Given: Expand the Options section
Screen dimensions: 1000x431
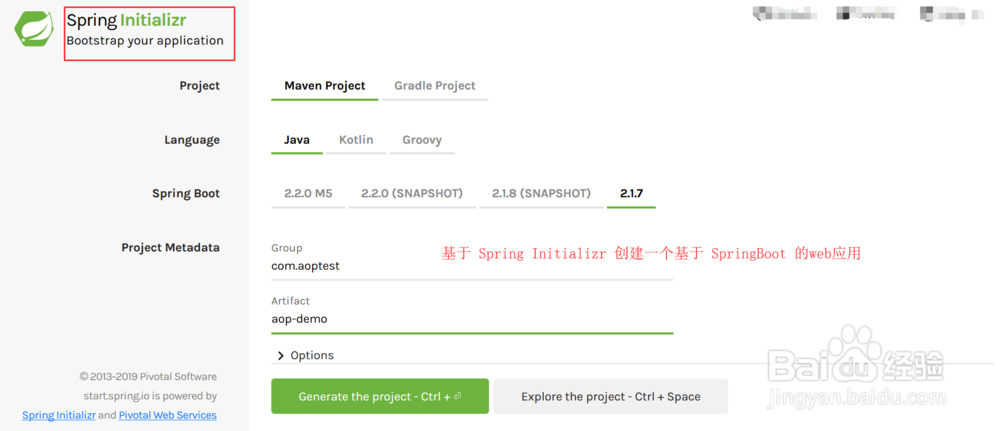Looking at the screenshot, I should click(306, 356).
